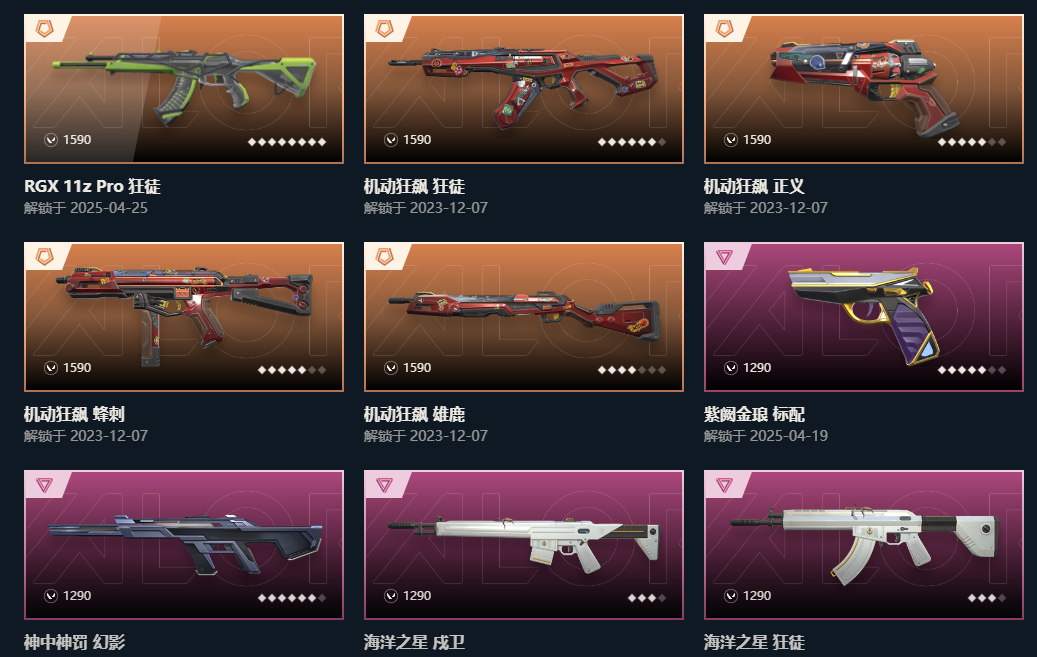Select the 海洋之星 戍卫 weapon thumbnail

[524, 545]
